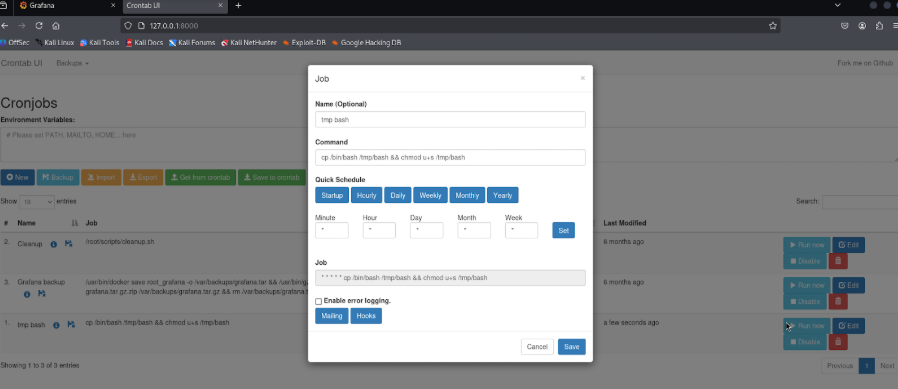Open the Google Hacking DB bookmark
This screenshot has height=389, width=898.
click(x=367, y=42)
